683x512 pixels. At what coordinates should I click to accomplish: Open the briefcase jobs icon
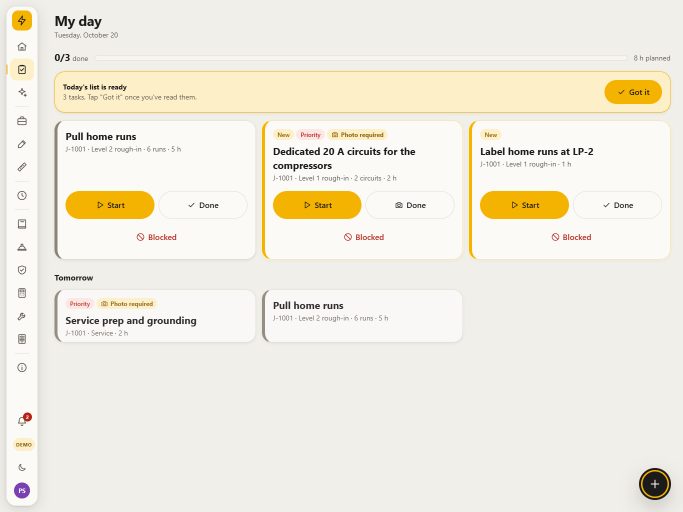point(22,121)
